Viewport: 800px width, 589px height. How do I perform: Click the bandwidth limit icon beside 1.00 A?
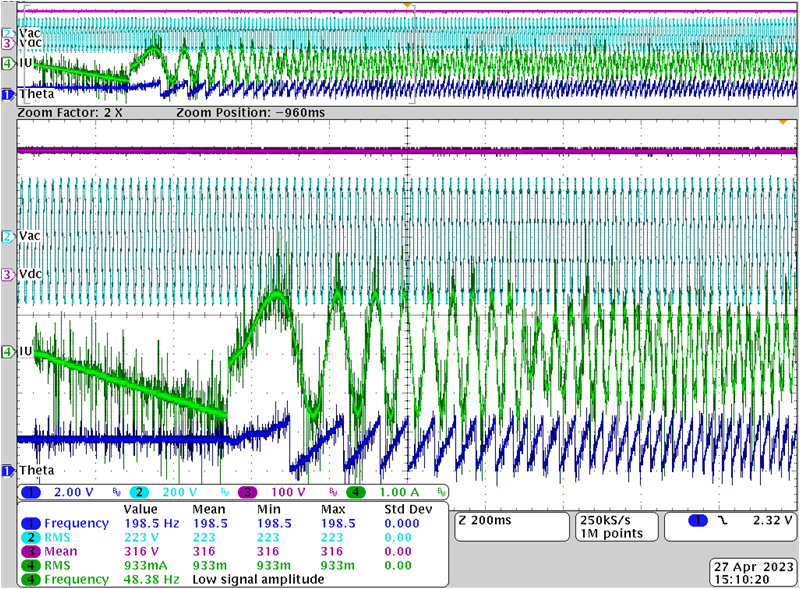pyautogui.click(x=441, y=493)
